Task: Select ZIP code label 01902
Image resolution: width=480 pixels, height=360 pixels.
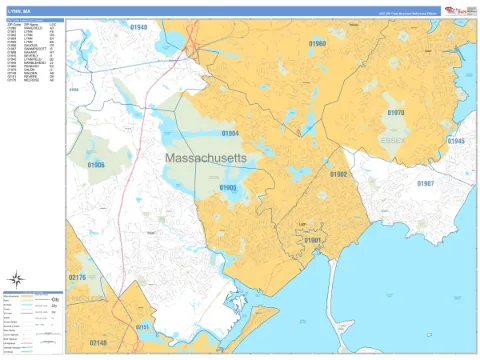Action: 339,174
